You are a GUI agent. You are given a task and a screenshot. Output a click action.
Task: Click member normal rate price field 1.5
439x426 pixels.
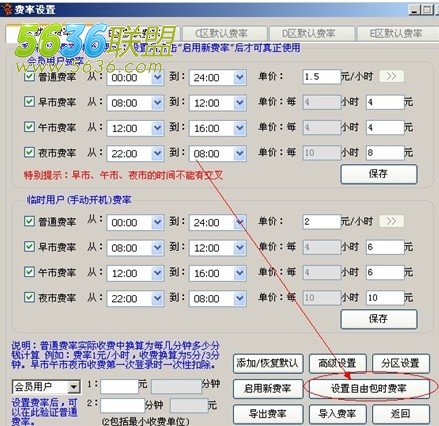tap(321, 77)
